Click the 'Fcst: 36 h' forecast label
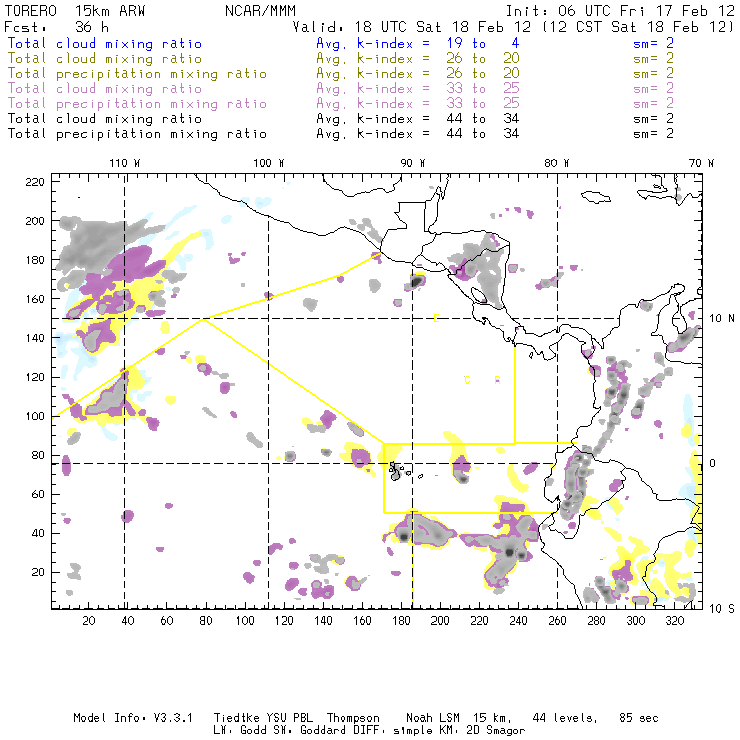This screenshot has width=740, height=740. pos(57,26)
